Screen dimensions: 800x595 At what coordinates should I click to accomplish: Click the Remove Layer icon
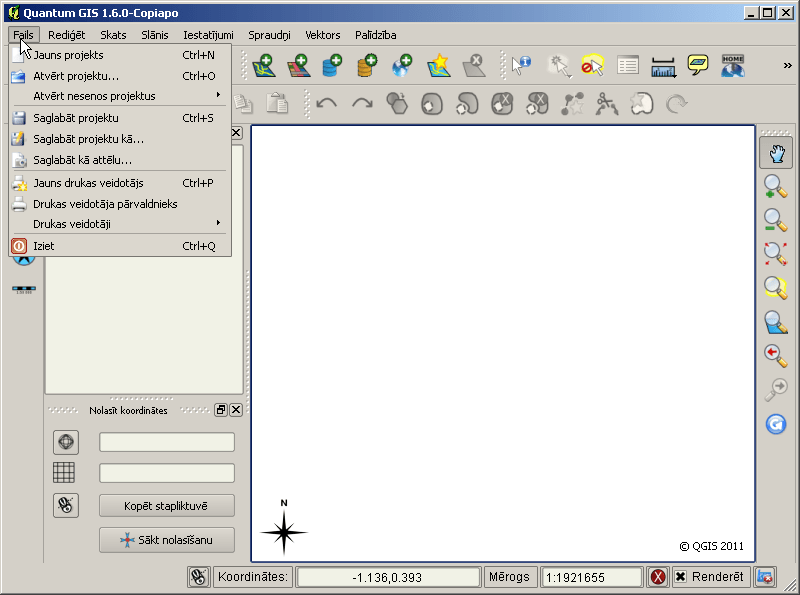pos(474,66)
